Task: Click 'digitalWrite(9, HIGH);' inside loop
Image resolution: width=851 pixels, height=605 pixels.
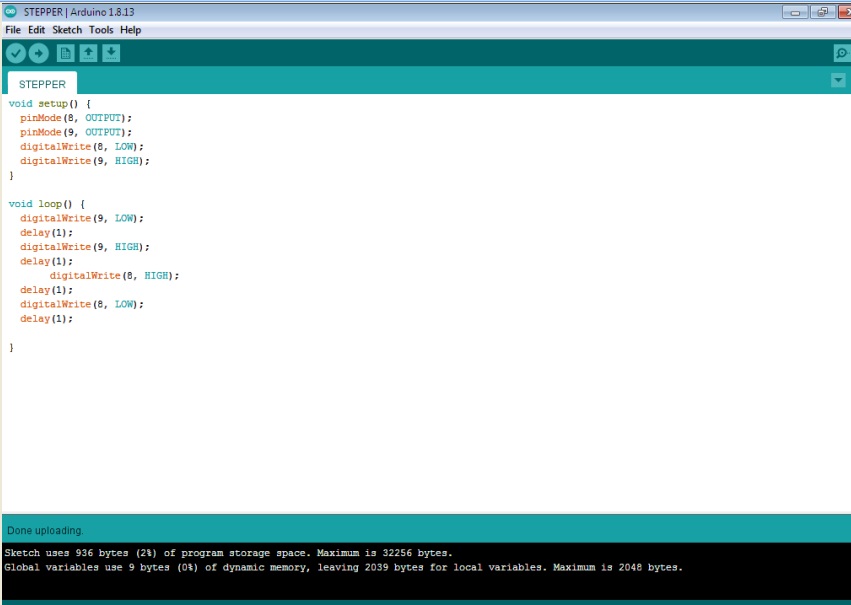Action: (85, 247)
